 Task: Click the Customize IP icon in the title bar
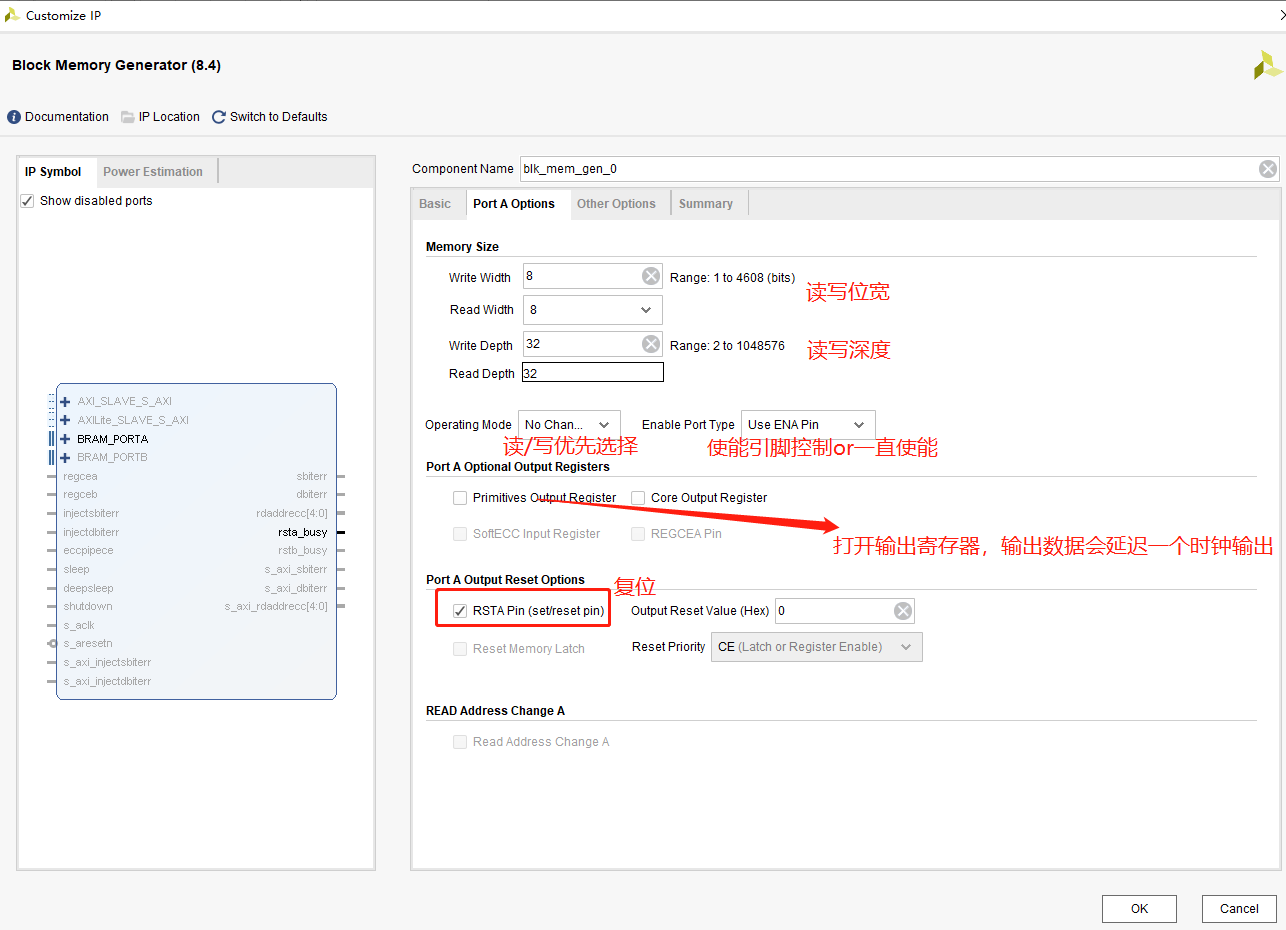(10, 15)
